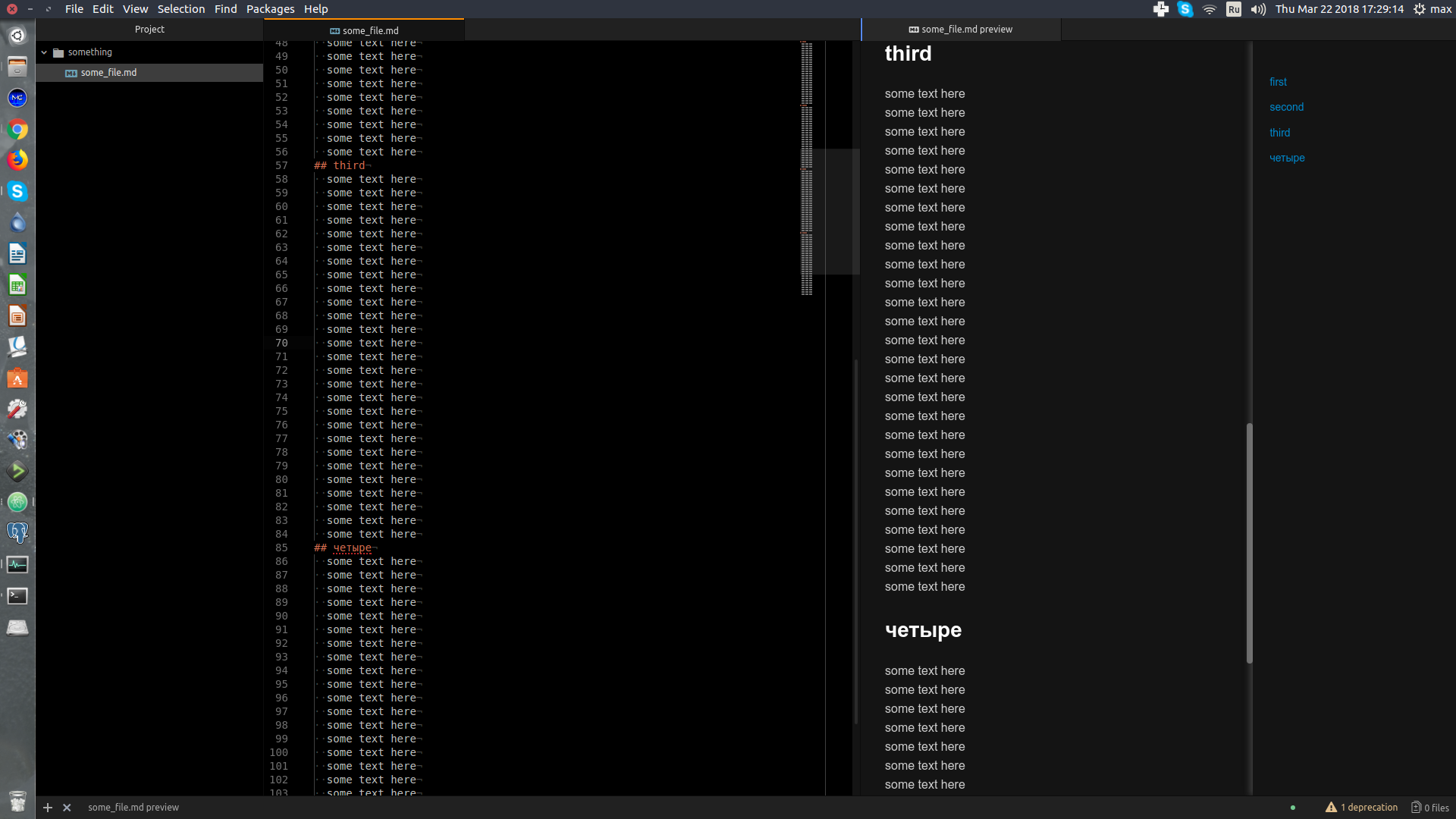1456x819 pixels.
Task: Open the Skype tray icon
Action: click(x=1185, y=9)
